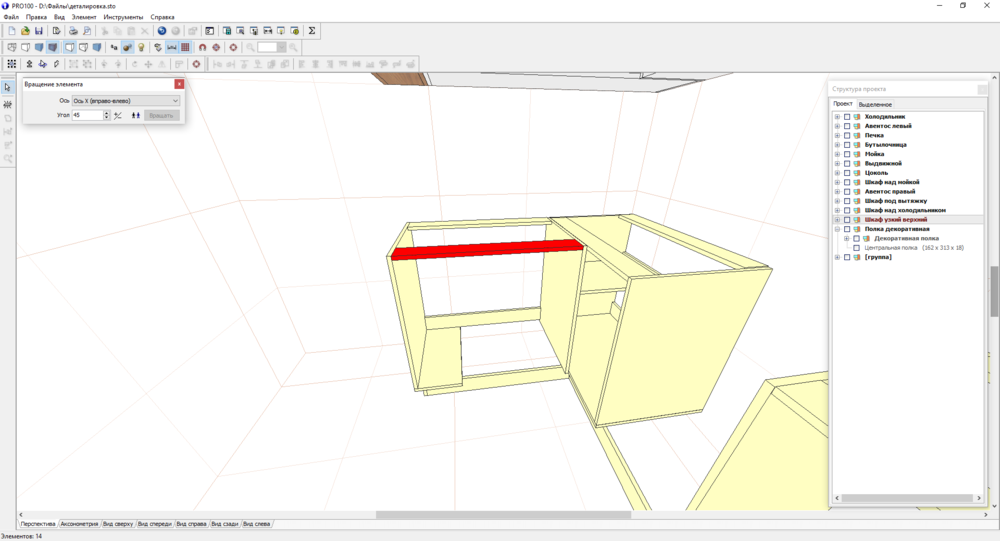Image resolution: width=1000 pixels, height=541 pixels.
Task: Click the labels 'a' icon in view toolbar
Action: [114, 47]
